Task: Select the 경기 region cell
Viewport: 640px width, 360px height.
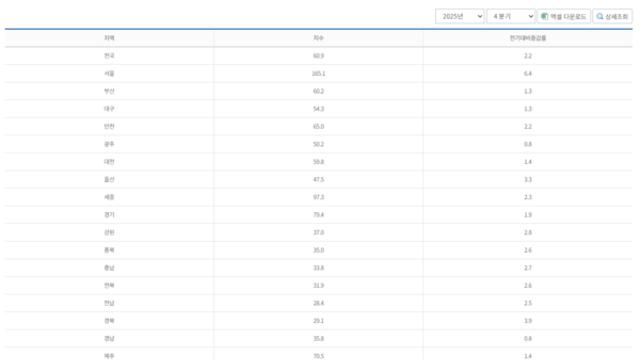Action: point(109,215)
